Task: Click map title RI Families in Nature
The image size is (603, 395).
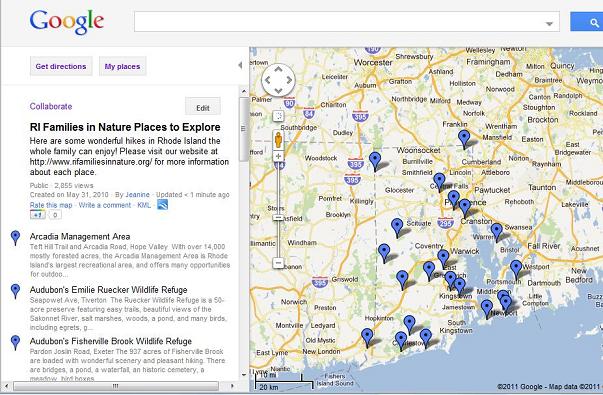Action: tap(125, 127)
